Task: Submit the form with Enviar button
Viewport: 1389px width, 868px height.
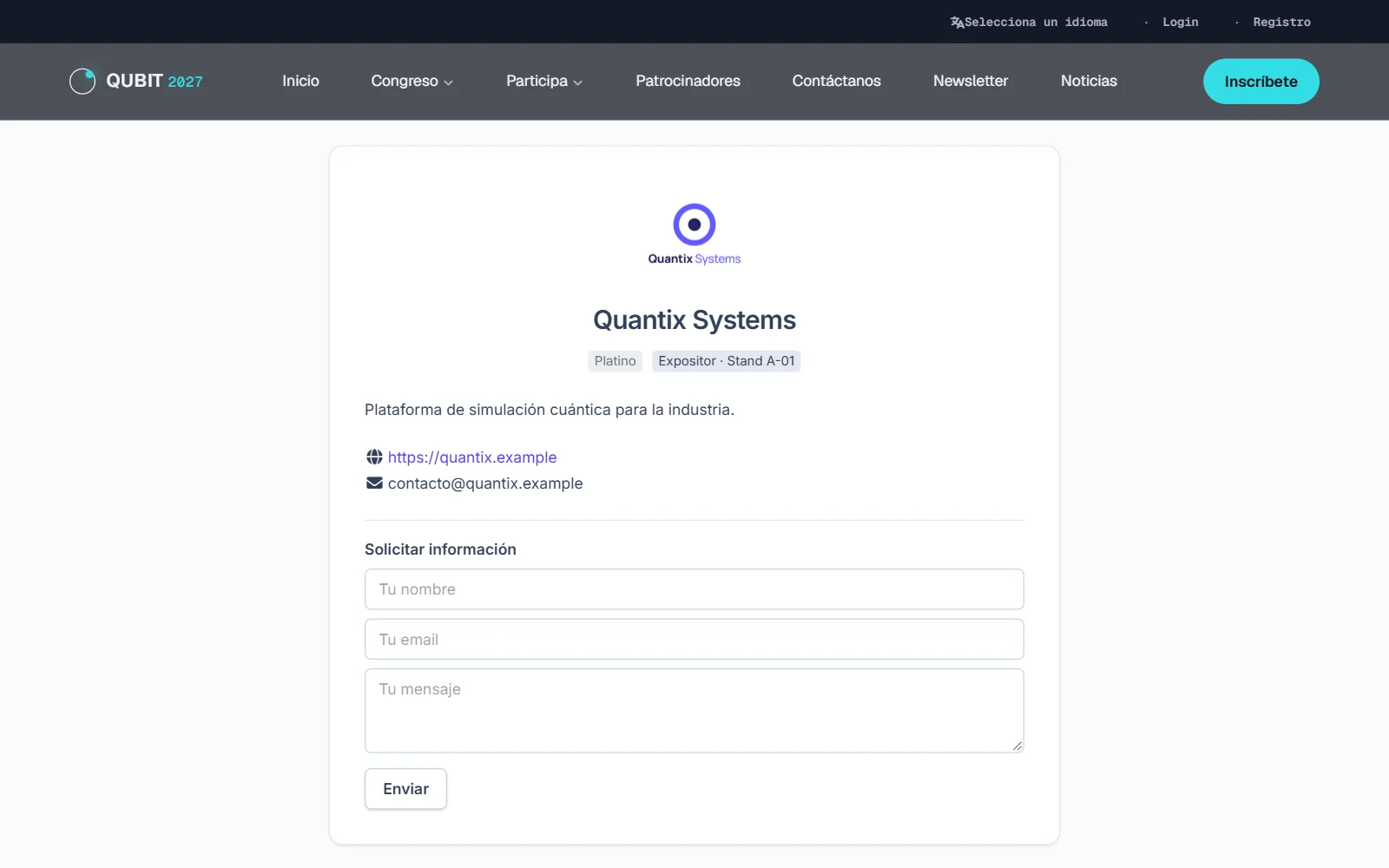Action: click(x=405, y=789)
